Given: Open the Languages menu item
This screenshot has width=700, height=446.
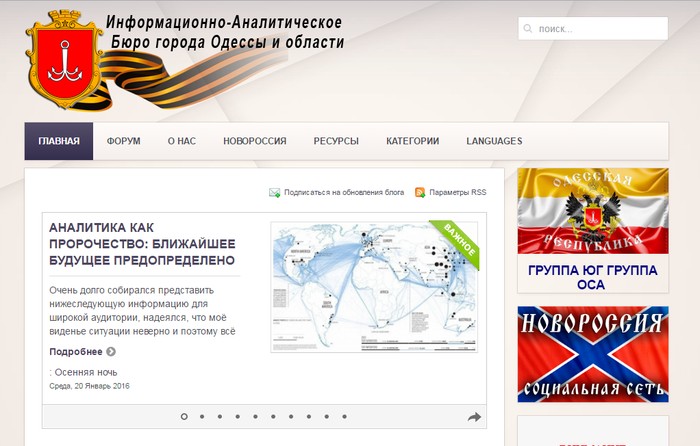Looking at the screenshot, I should [x=494, y=141].
